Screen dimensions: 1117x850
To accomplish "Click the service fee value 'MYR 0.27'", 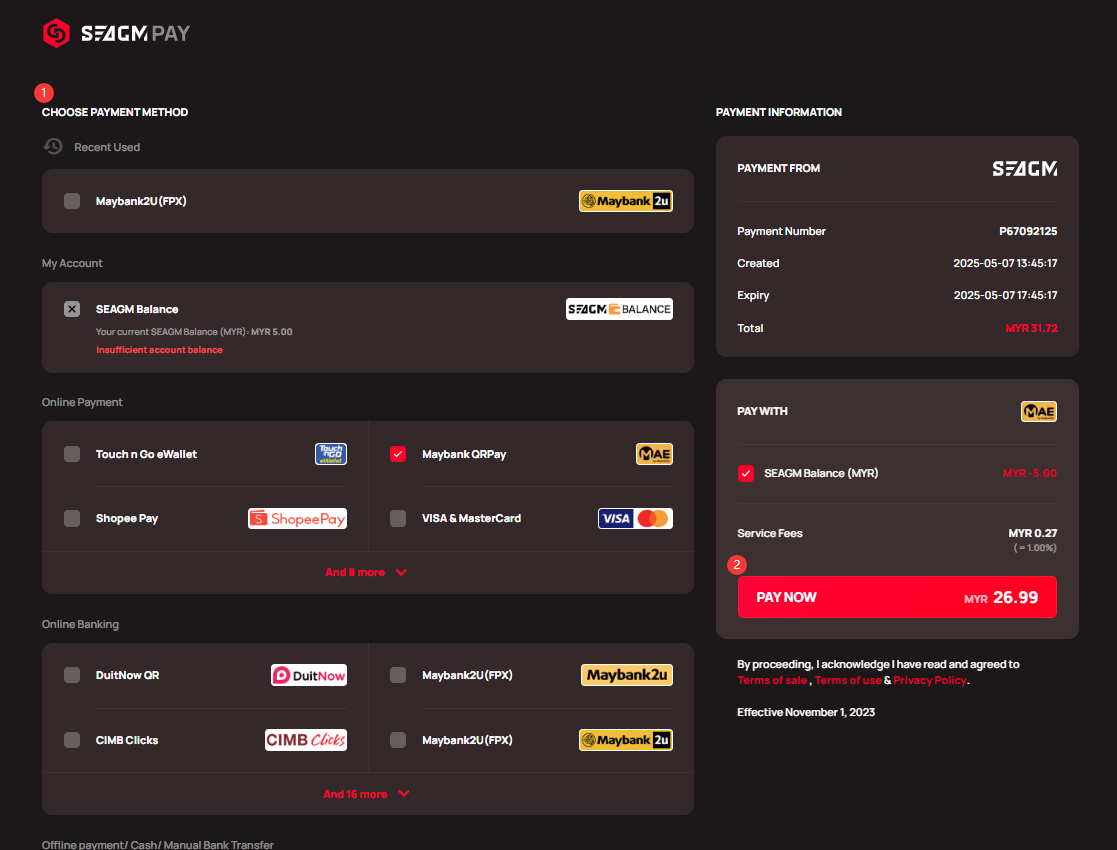I will [1032, 534].
